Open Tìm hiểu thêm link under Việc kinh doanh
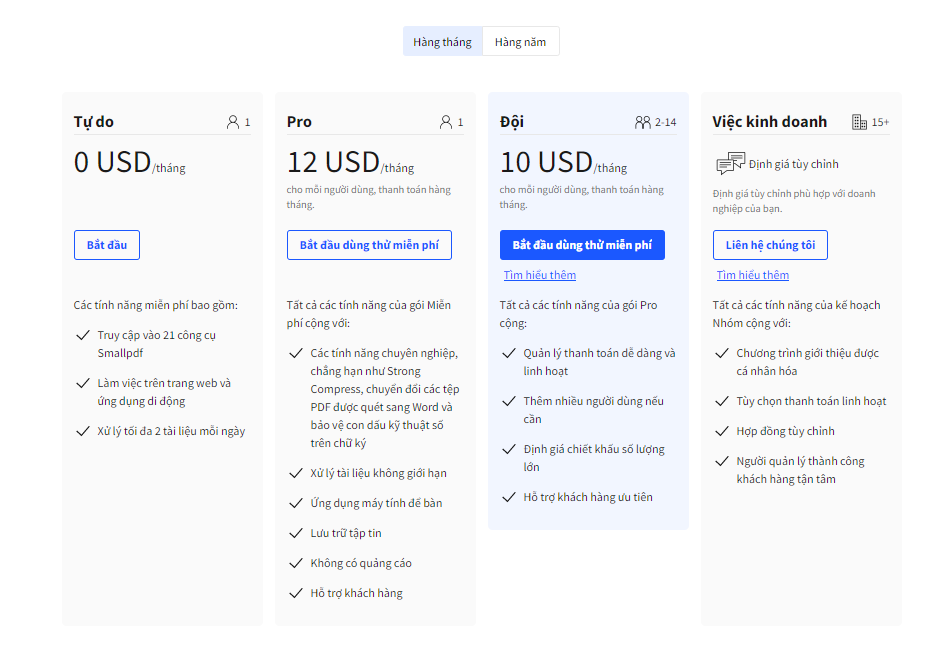Image resolution: width=944 pixels, height=655 pixels. point(752,275)
